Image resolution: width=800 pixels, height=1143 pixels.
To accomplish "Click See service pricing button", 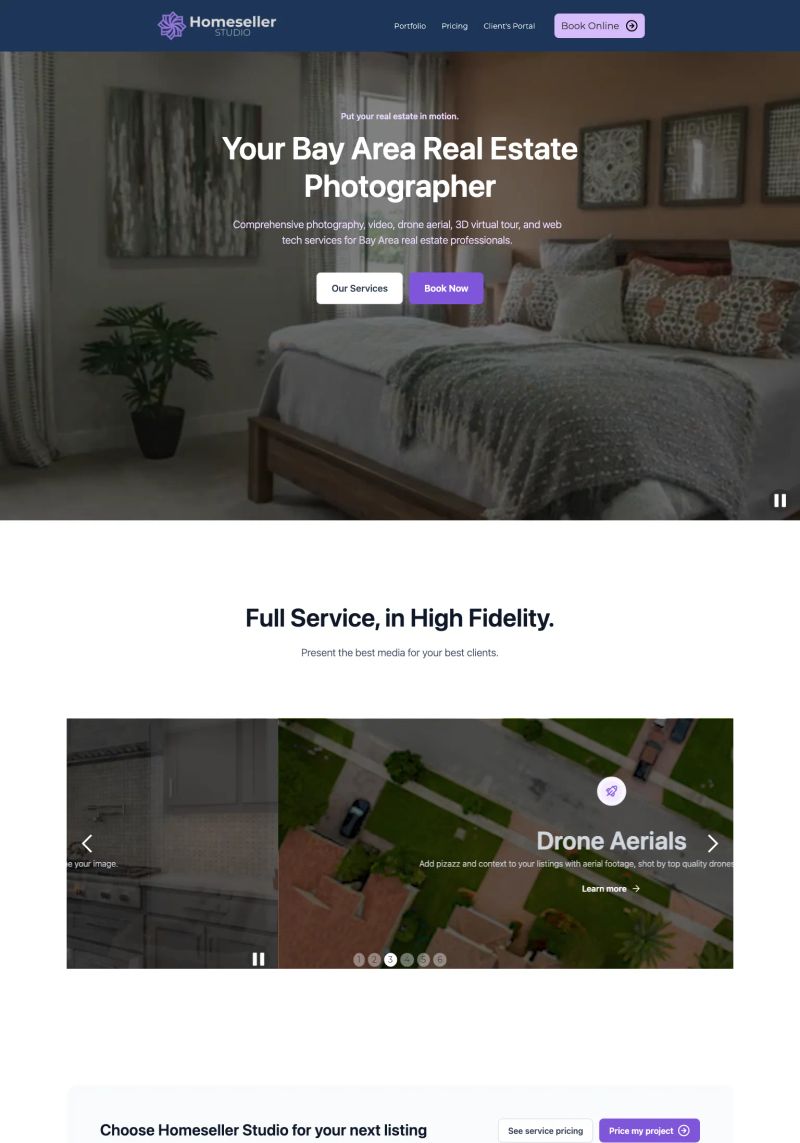I will pos(545,1131).
